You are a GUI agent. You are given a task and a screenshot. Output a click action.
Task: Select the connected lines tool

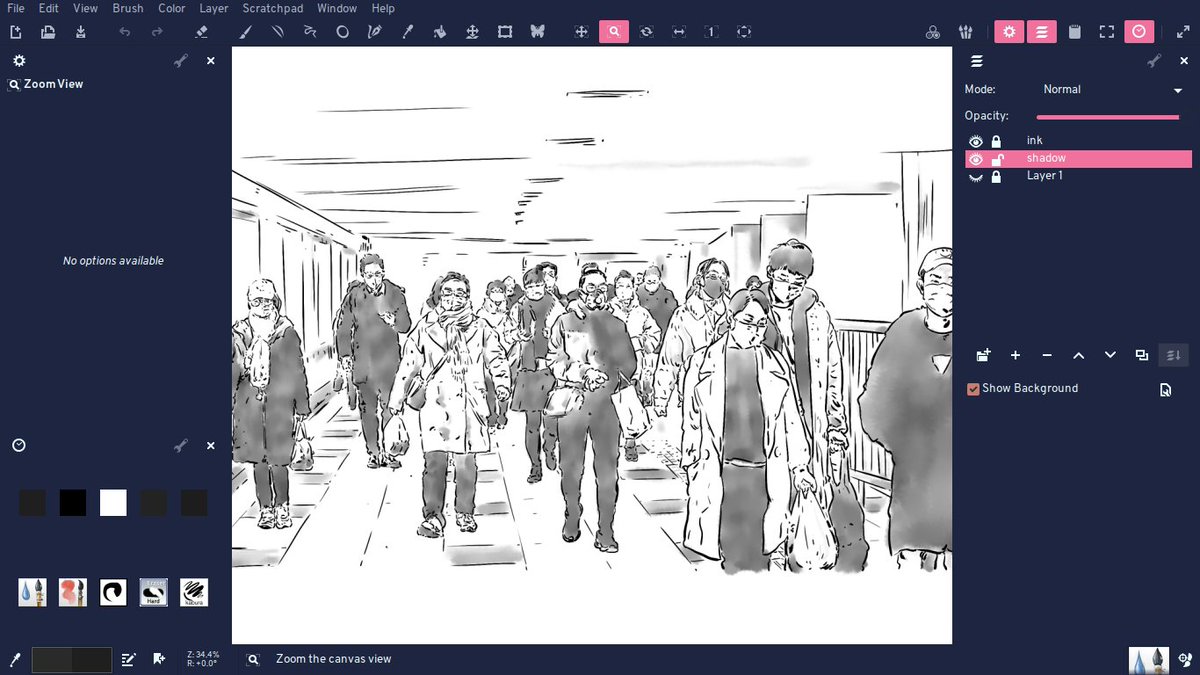pyautogui.click(x=310, y=32)
